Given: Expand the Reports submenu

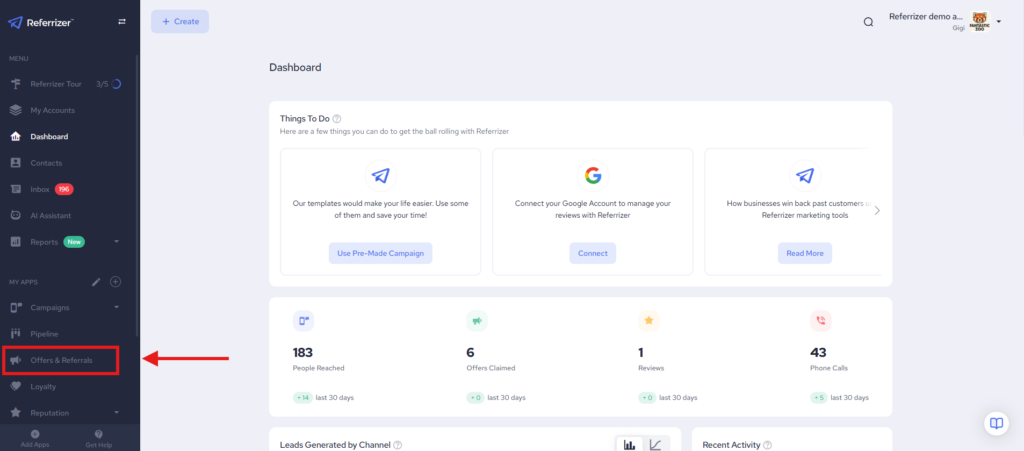Looking at the screenshot, I should (116, 241).
